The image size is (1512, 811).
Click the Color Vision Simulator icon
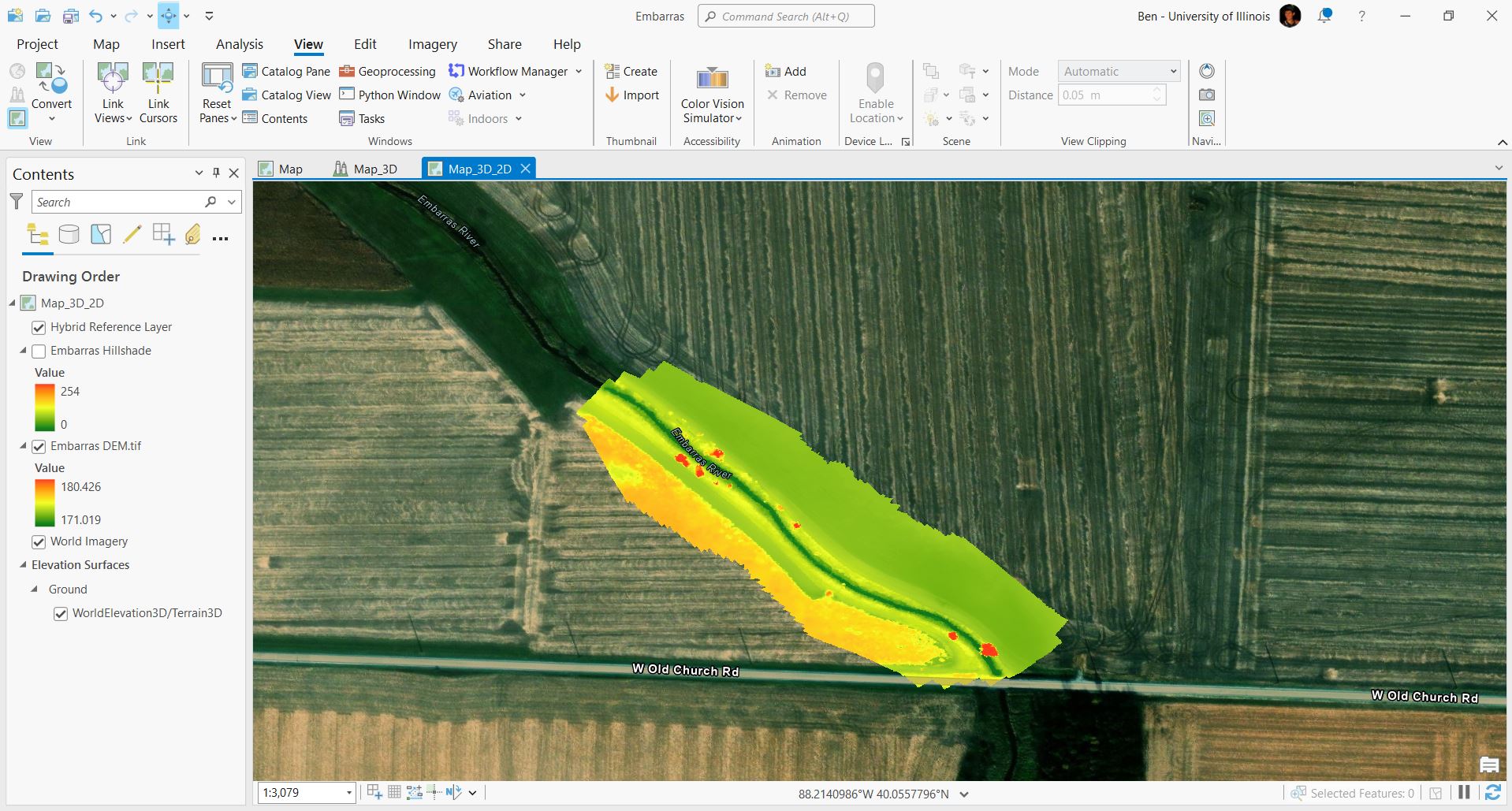(x=712, y=79)
